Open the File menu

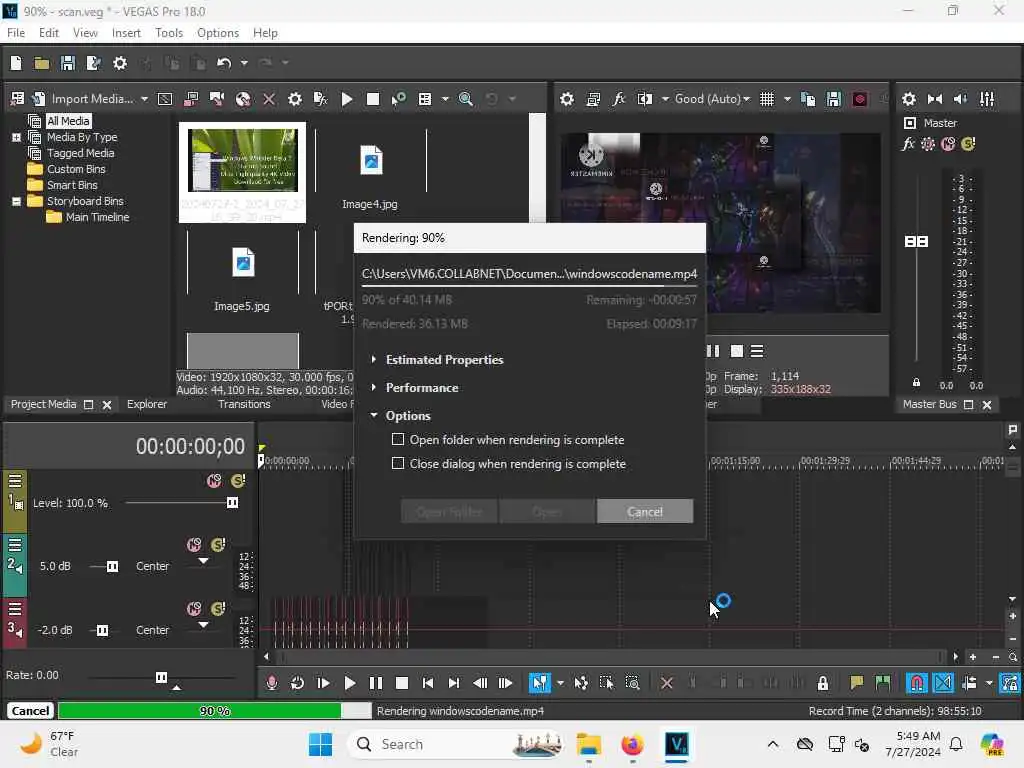16,33
